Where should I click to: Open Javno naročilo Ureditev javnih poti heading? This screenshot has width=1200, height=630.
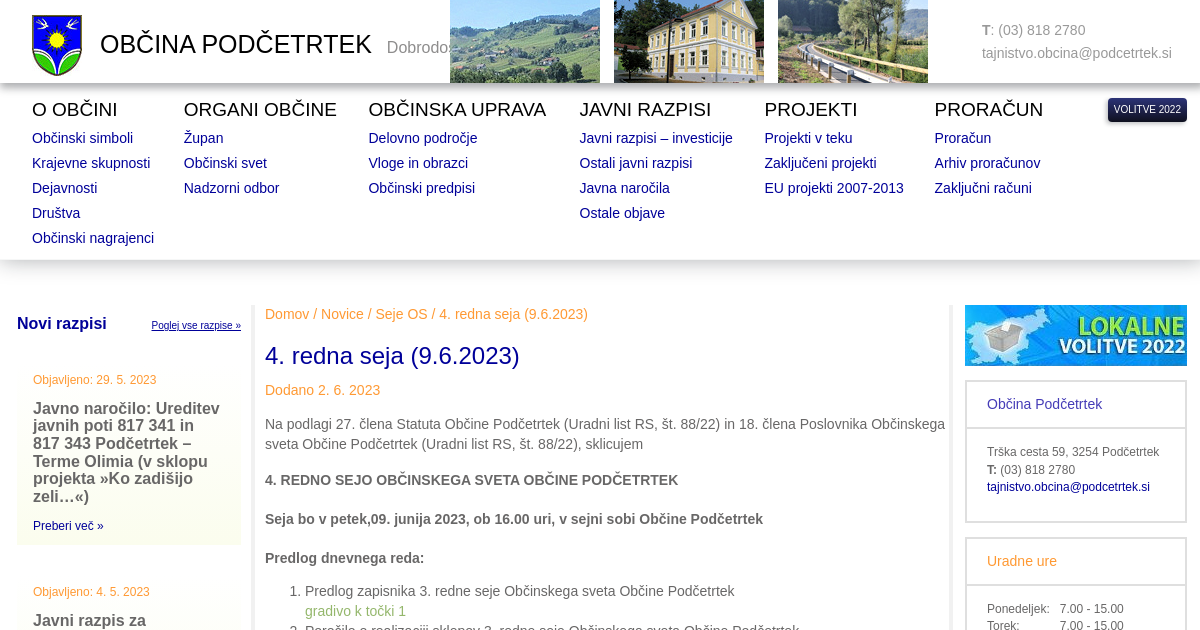[x=127, y=452]
